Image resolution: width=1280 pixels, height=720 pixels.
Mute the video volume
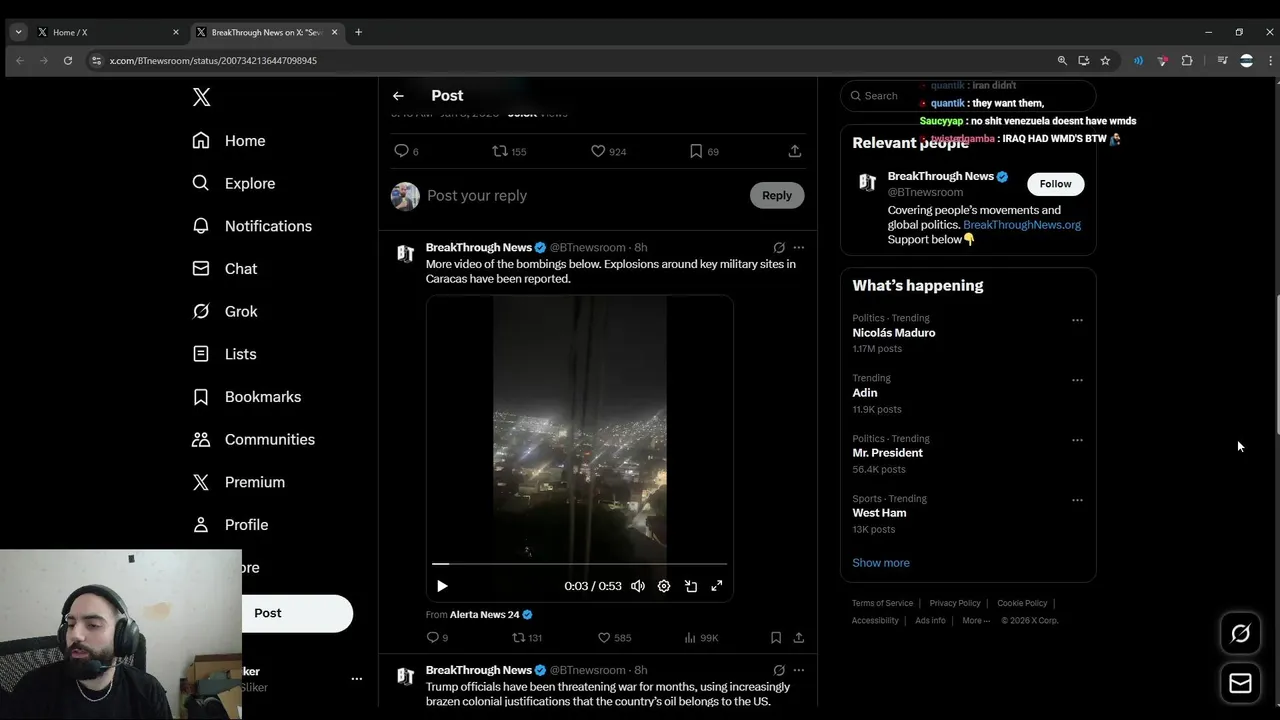638,586
